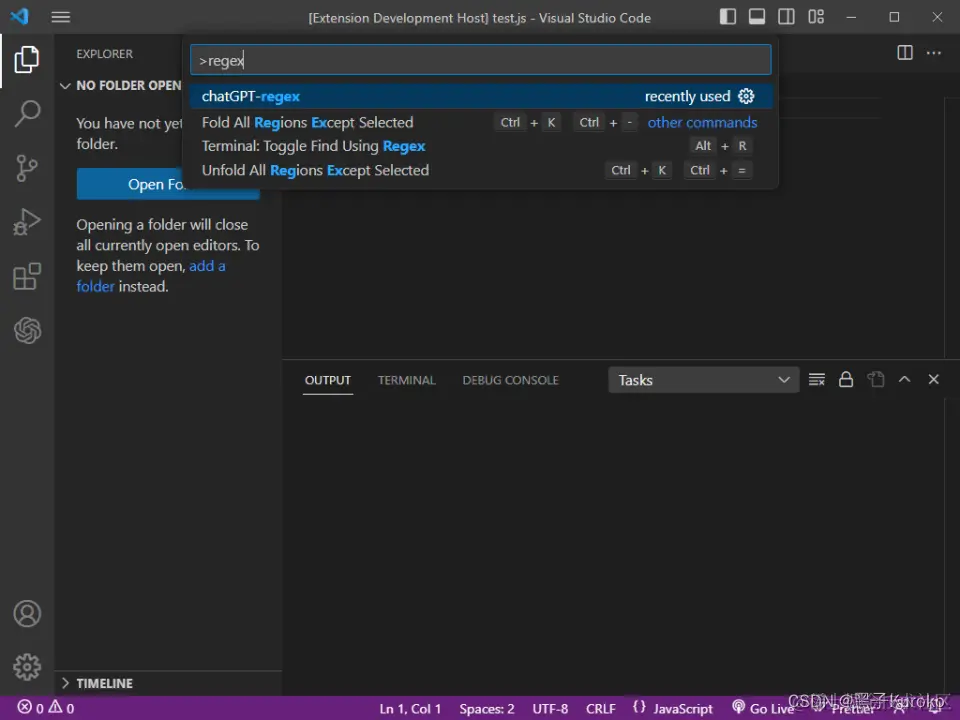Open the Explorer view in activity bar
960x720 pixels.
point(27,59)
